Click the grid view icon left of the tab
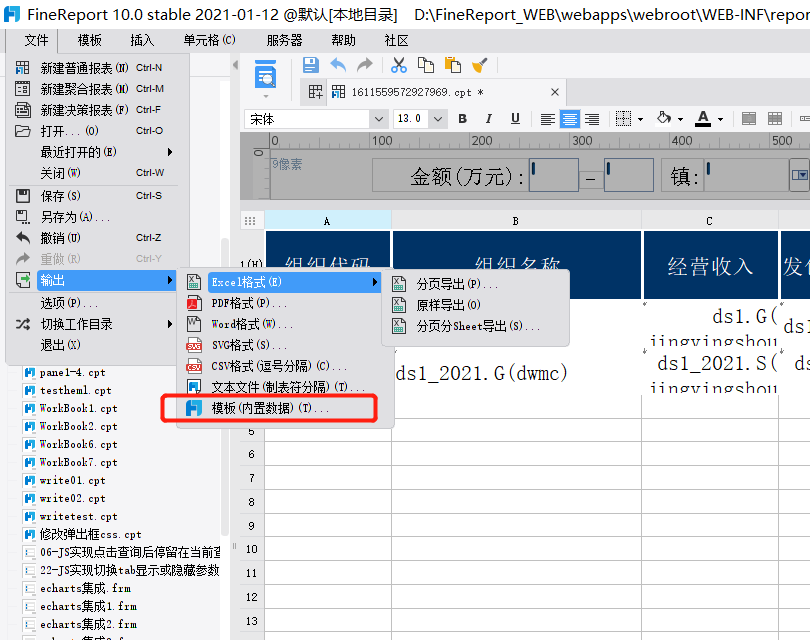This screenshot has width=810, height=640. 315,92
